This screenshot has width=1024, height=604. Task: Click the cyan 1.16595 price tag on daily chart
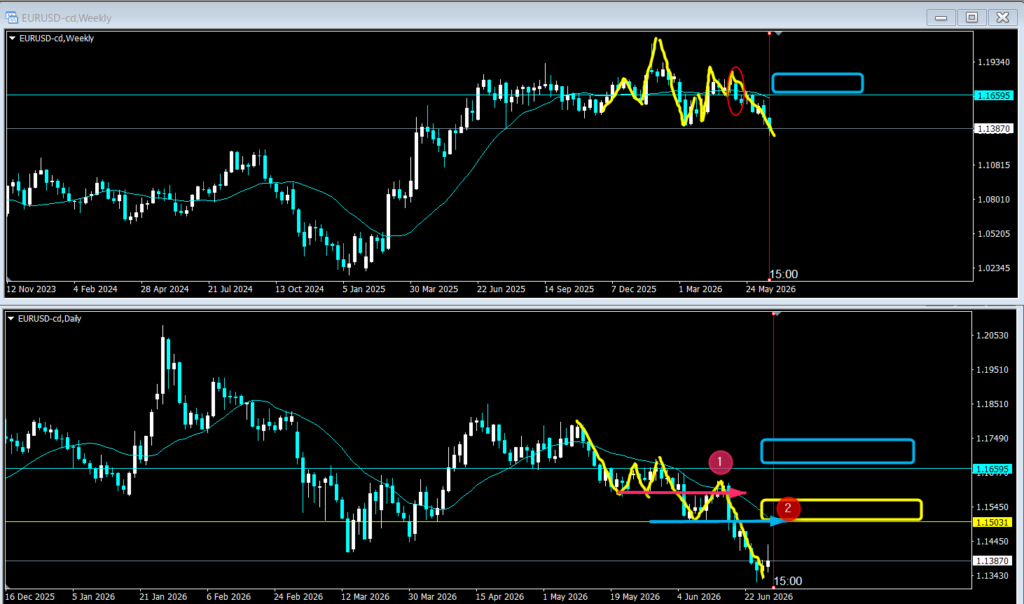[992, 469]
